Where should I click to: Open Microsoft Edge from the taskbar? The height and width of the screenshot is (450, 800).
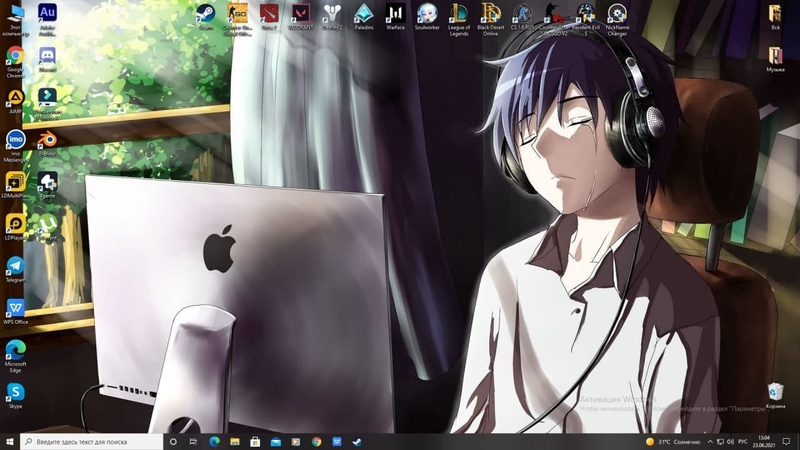[214, 441]
